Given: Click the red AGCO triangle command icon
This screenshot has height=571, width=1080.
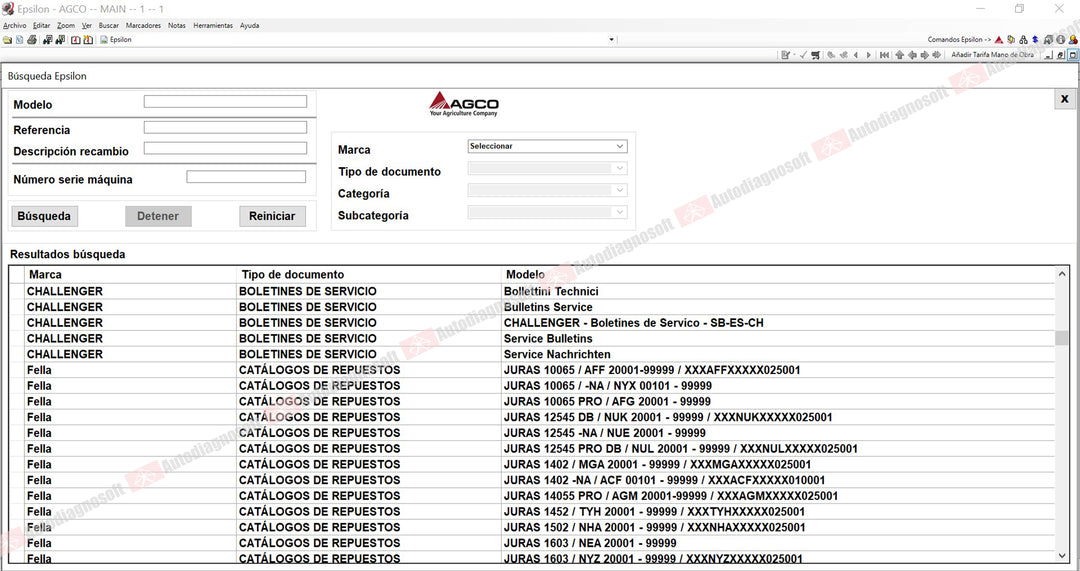Looking at the screenshot, I should (x=999, y=40).
